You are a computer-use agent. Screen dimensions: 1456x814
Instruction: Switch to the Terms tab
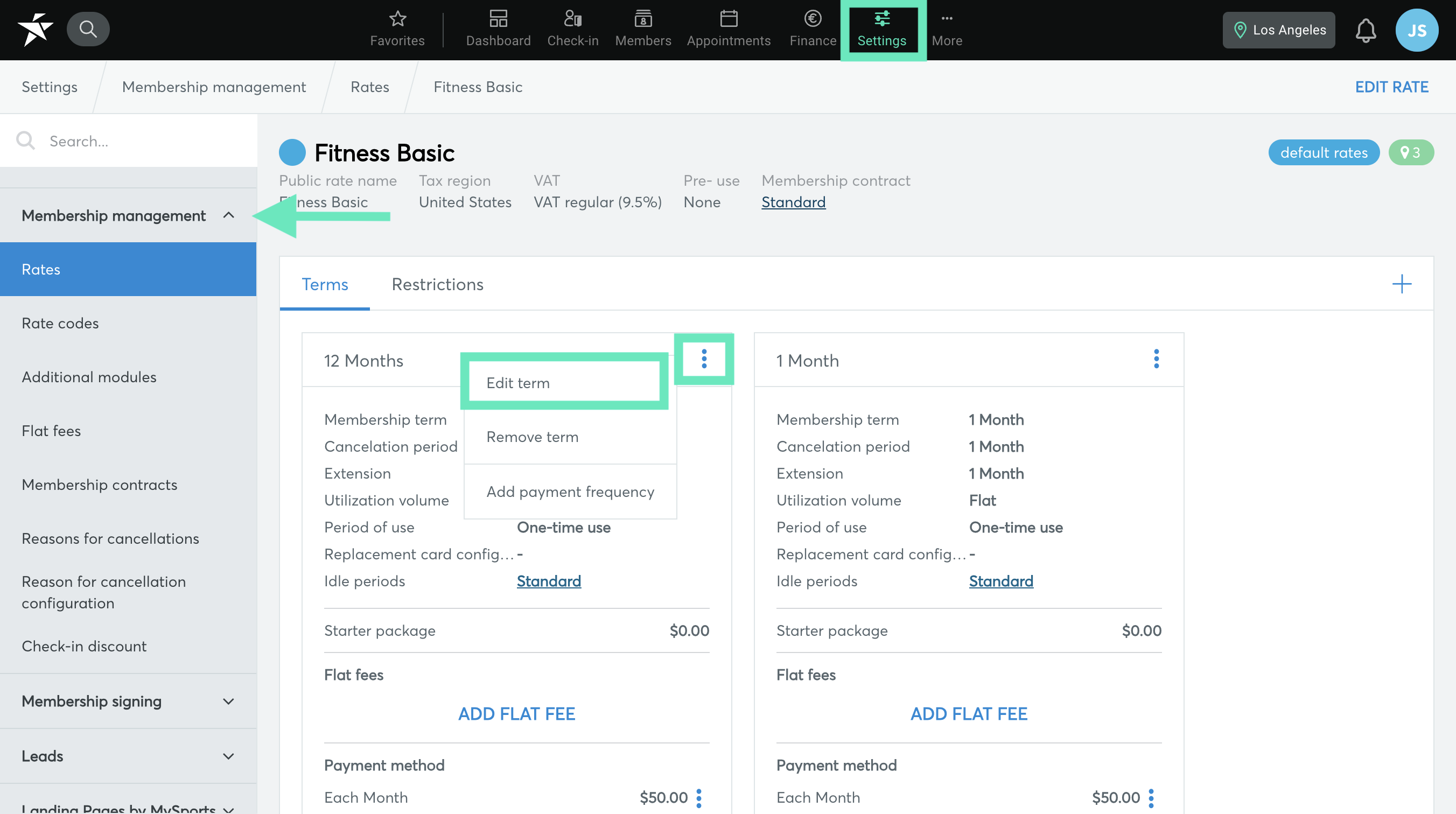325,284
